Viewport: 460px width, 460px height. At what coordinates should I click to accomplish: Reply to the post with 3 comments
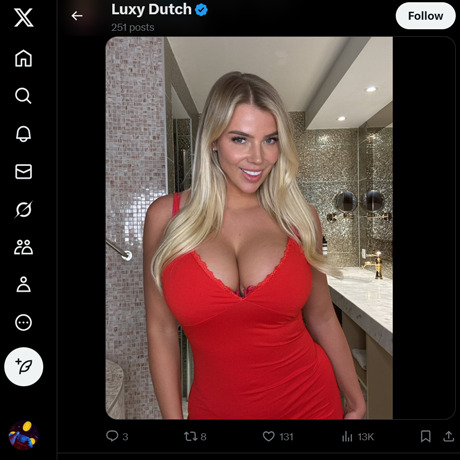pyautogui.click(x=117, y=436)
